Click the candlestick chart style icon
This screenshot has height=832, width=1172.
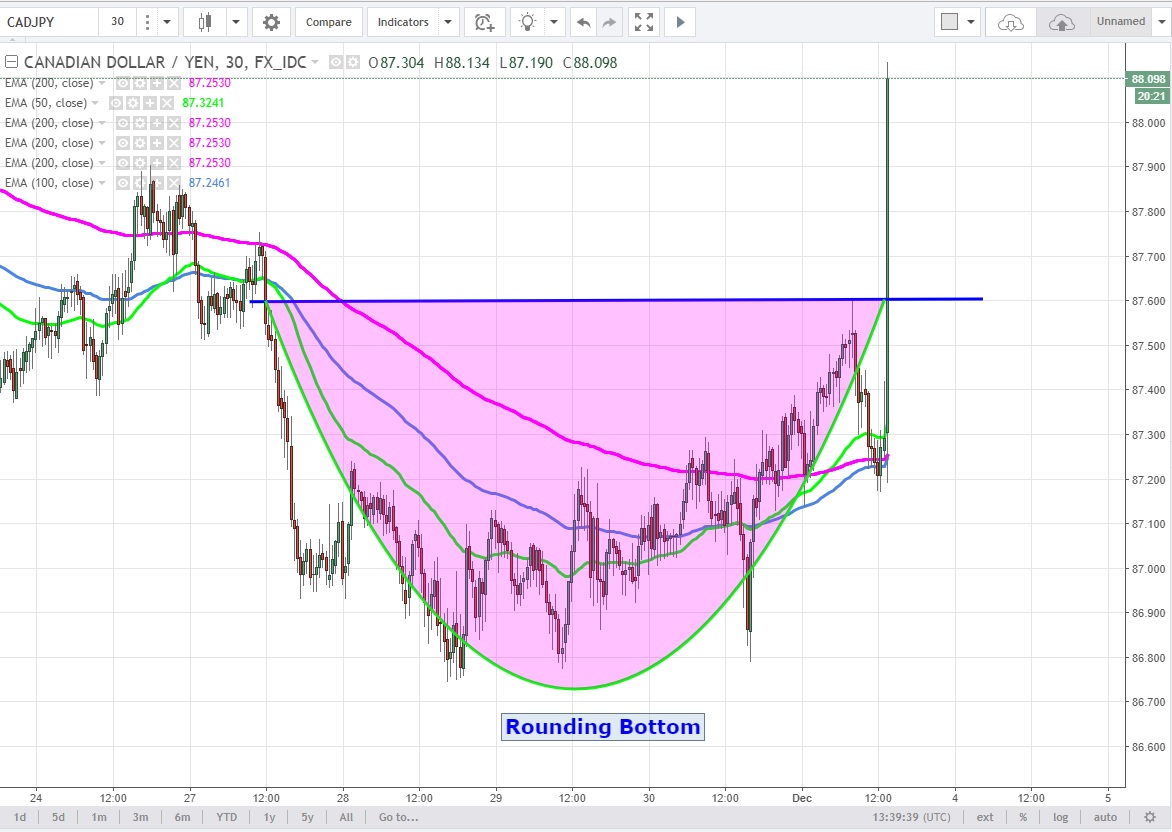206,22
